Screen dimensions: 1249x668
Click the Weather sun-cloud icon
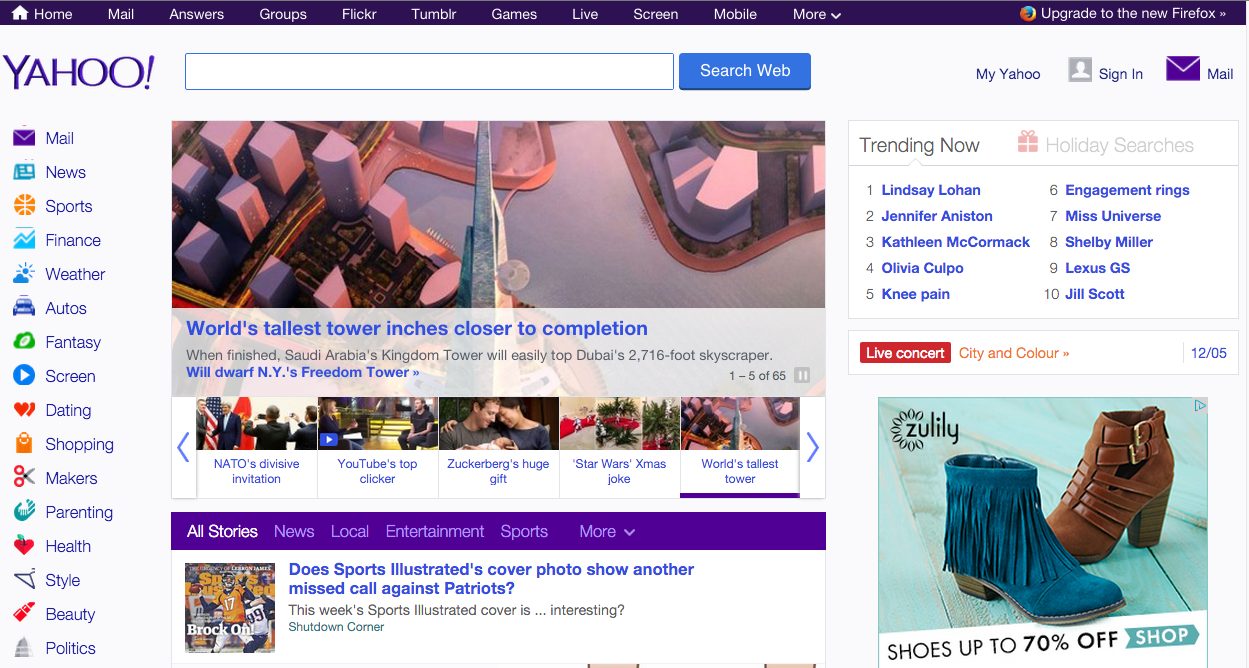24,274
